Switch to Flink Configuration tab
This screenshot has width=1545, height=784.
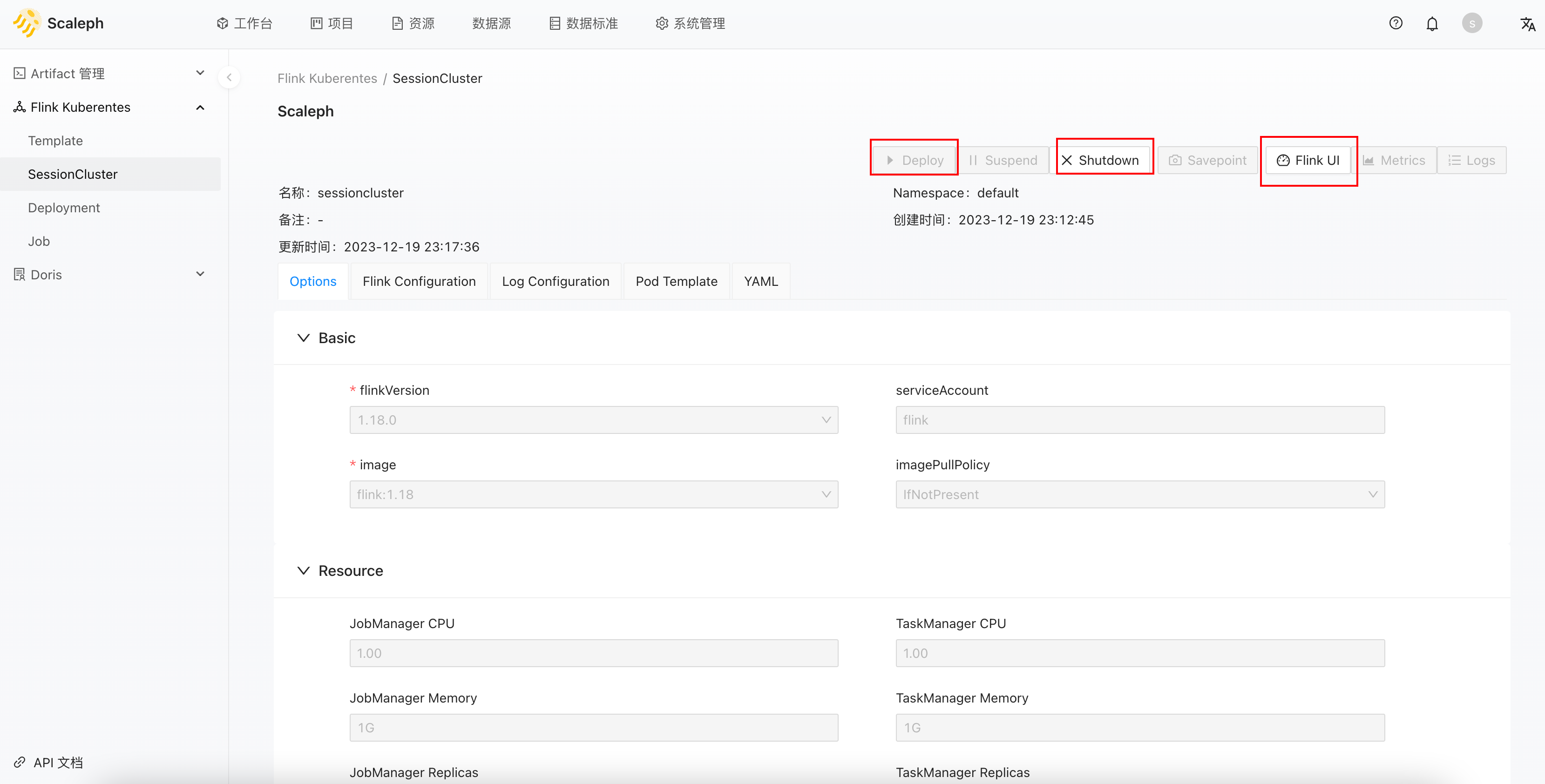click(x=419, y=281)
